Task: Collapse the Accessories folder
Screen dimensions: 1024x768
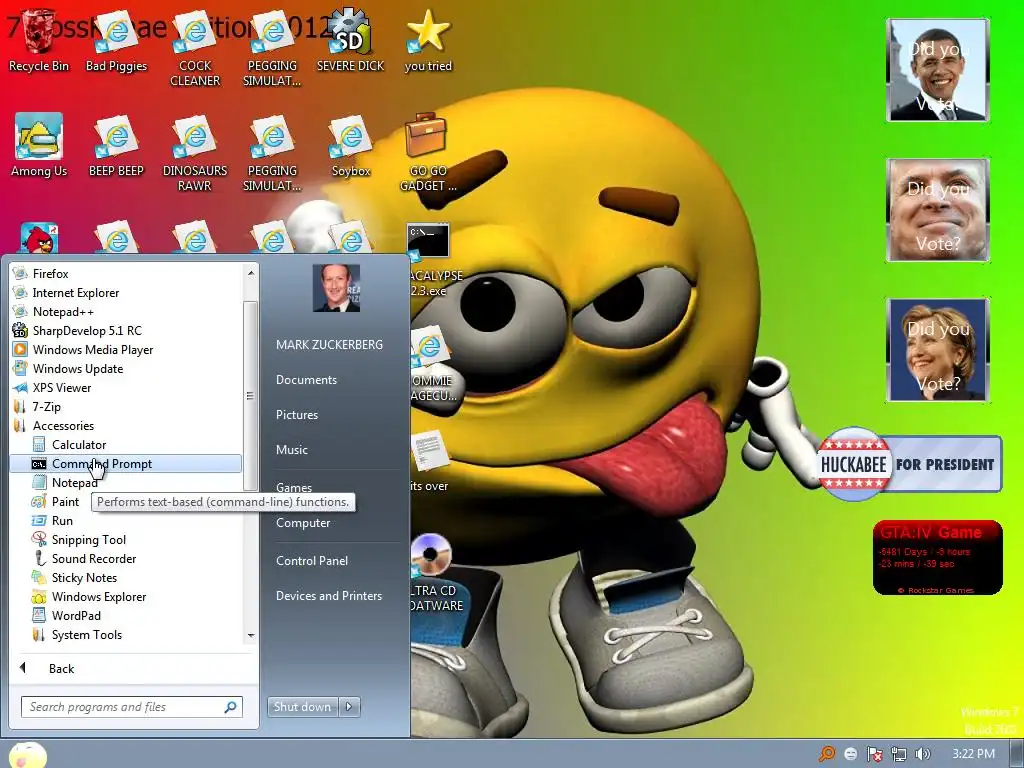Action: point(63,425)
